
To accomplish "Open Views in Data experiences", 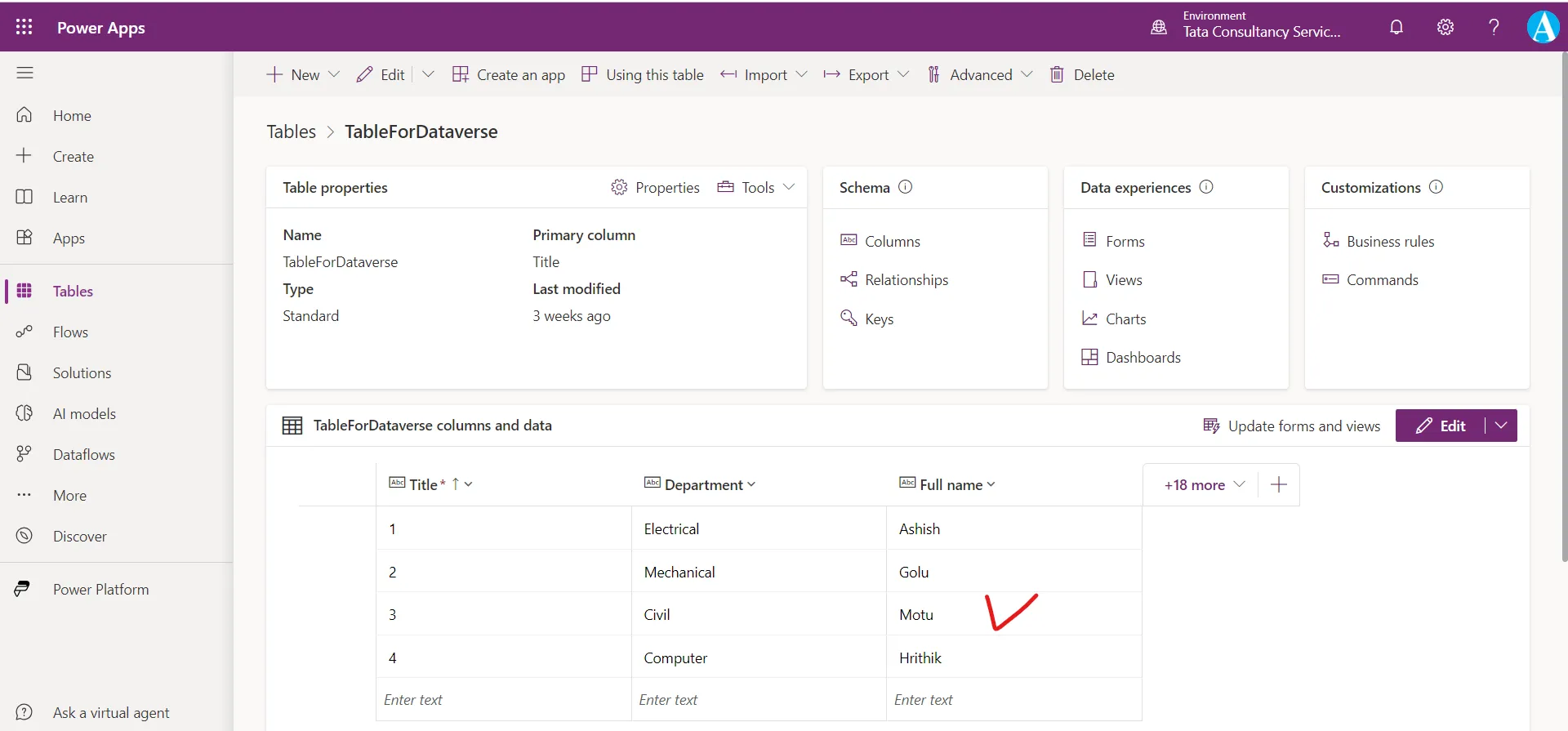I will [x=1112, y=279].
